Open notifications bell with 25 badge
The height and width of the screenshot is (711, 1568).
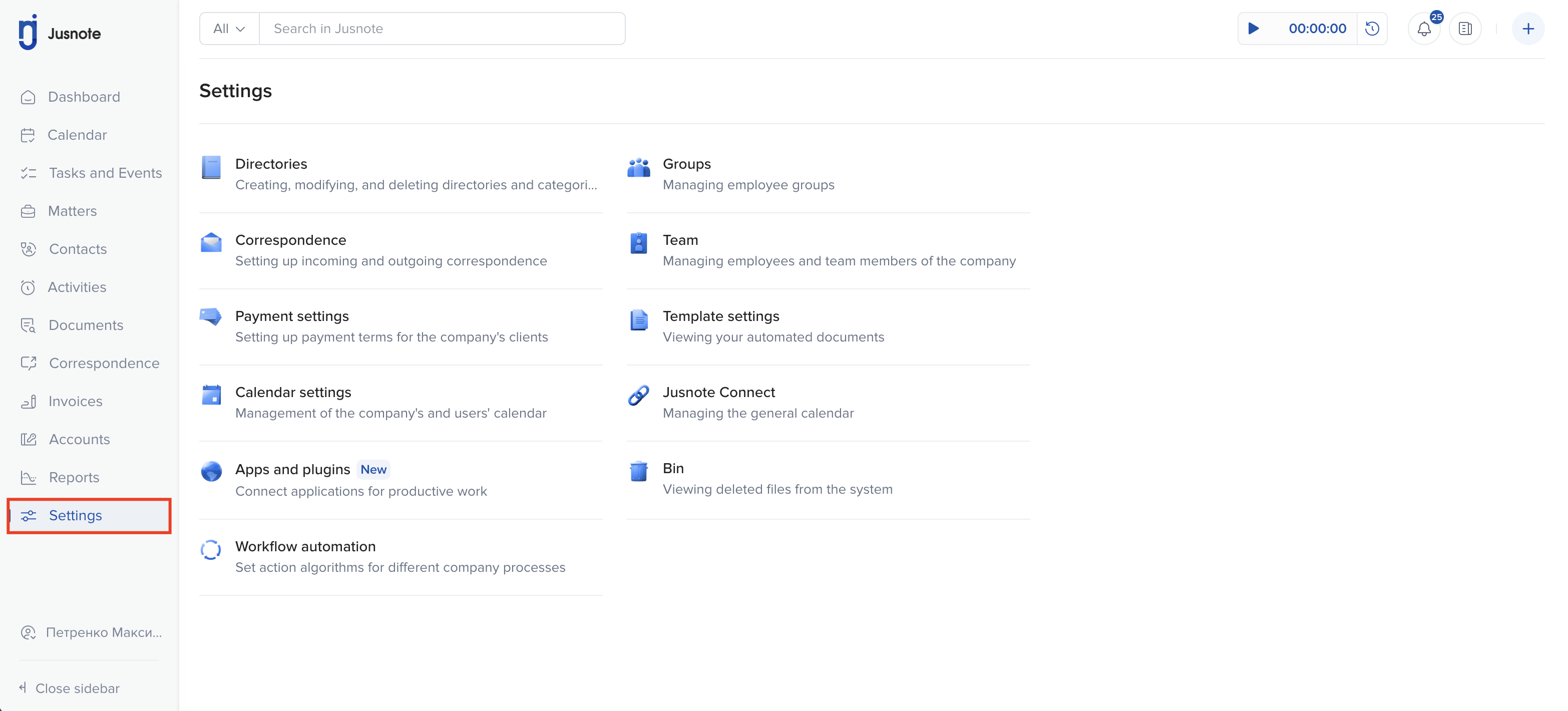(1424, 29)
